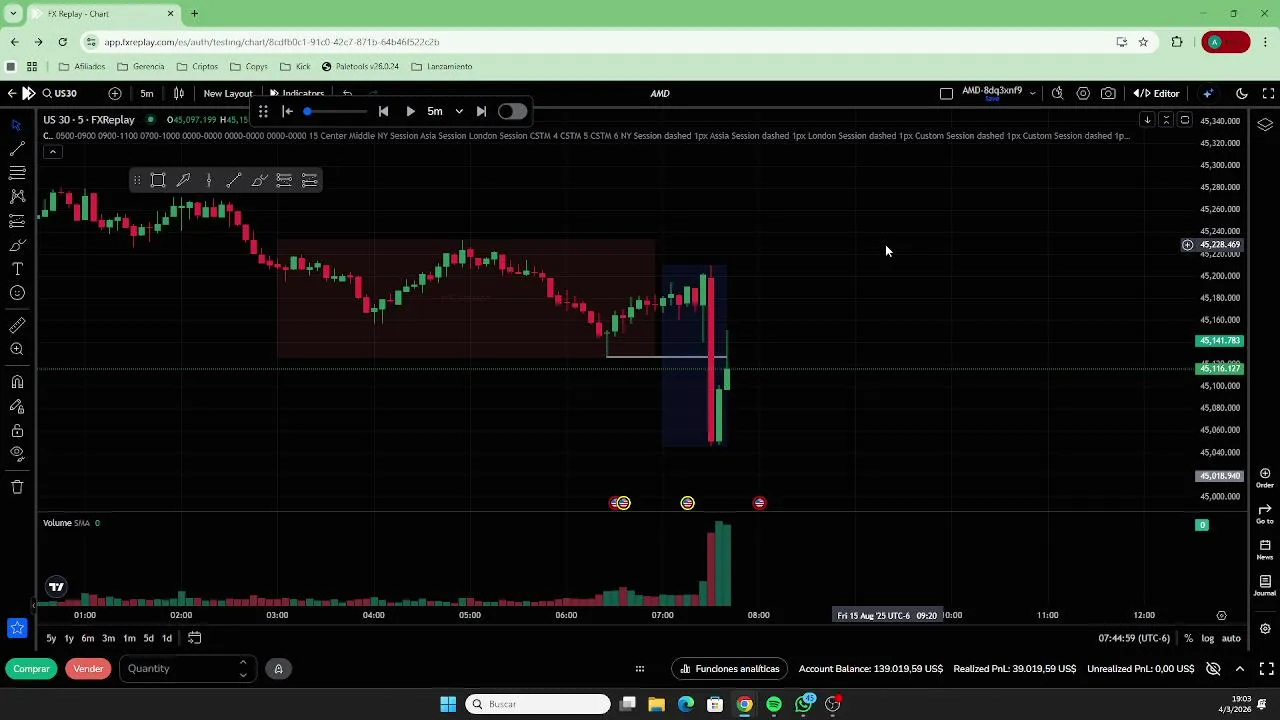Open chart settings hexagon gear icon
1280x720 pixels.
point(1083,93)
